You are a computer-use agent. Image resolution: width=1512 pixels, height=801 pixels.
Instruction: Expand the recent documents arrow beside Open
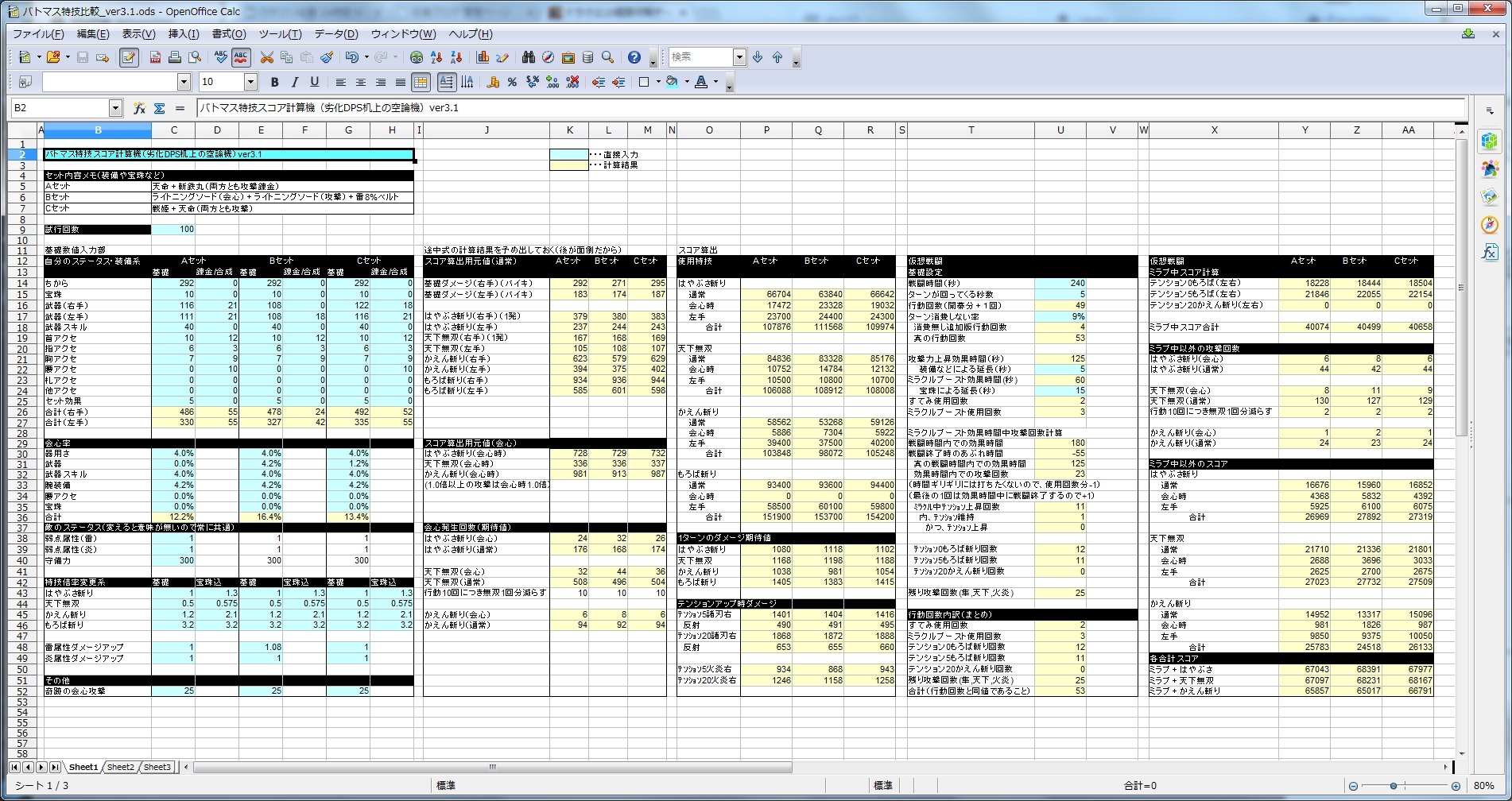coord(67,57)
